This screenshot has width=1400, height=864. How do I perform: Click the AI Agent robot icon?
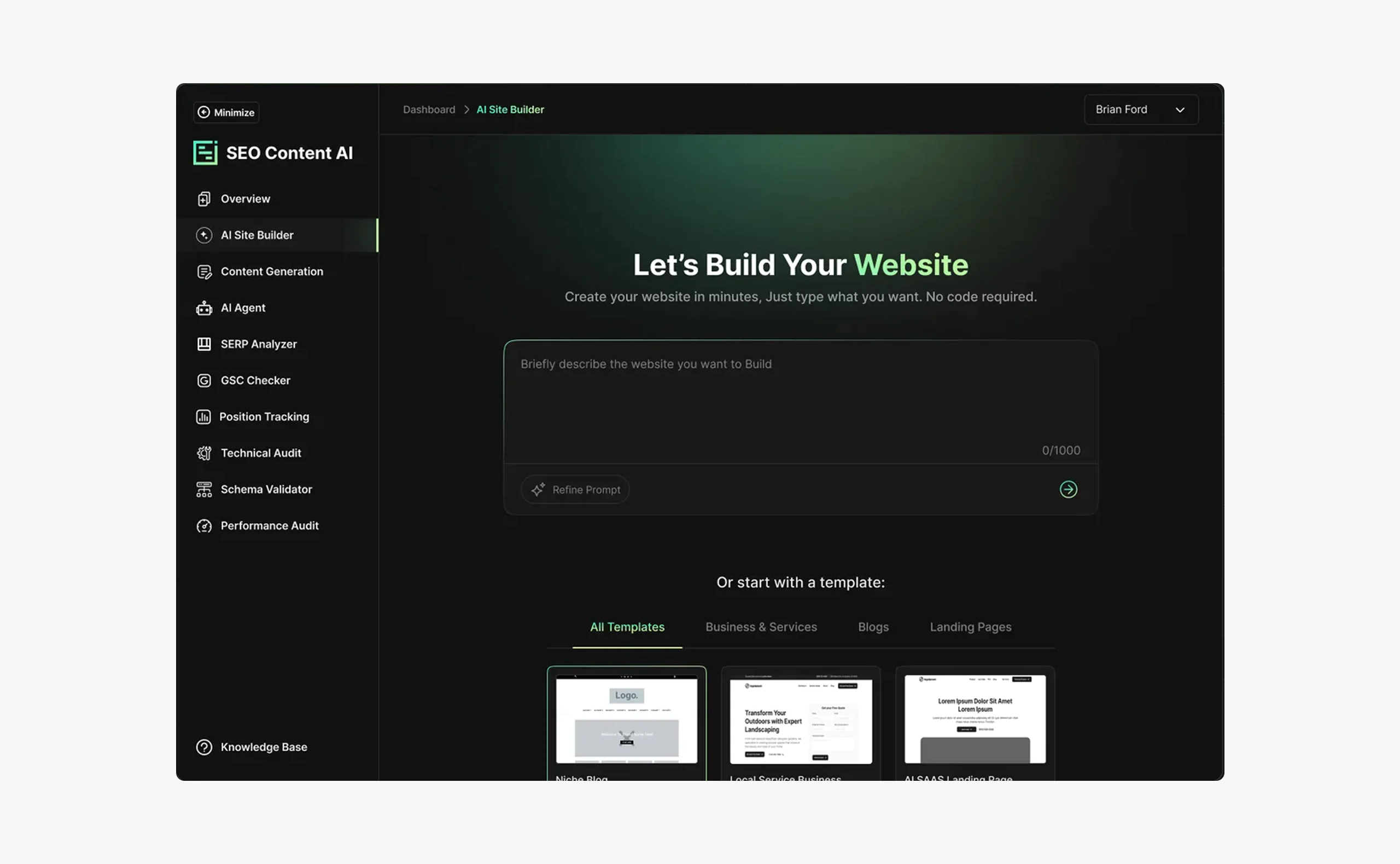click(x=204, y=308)
